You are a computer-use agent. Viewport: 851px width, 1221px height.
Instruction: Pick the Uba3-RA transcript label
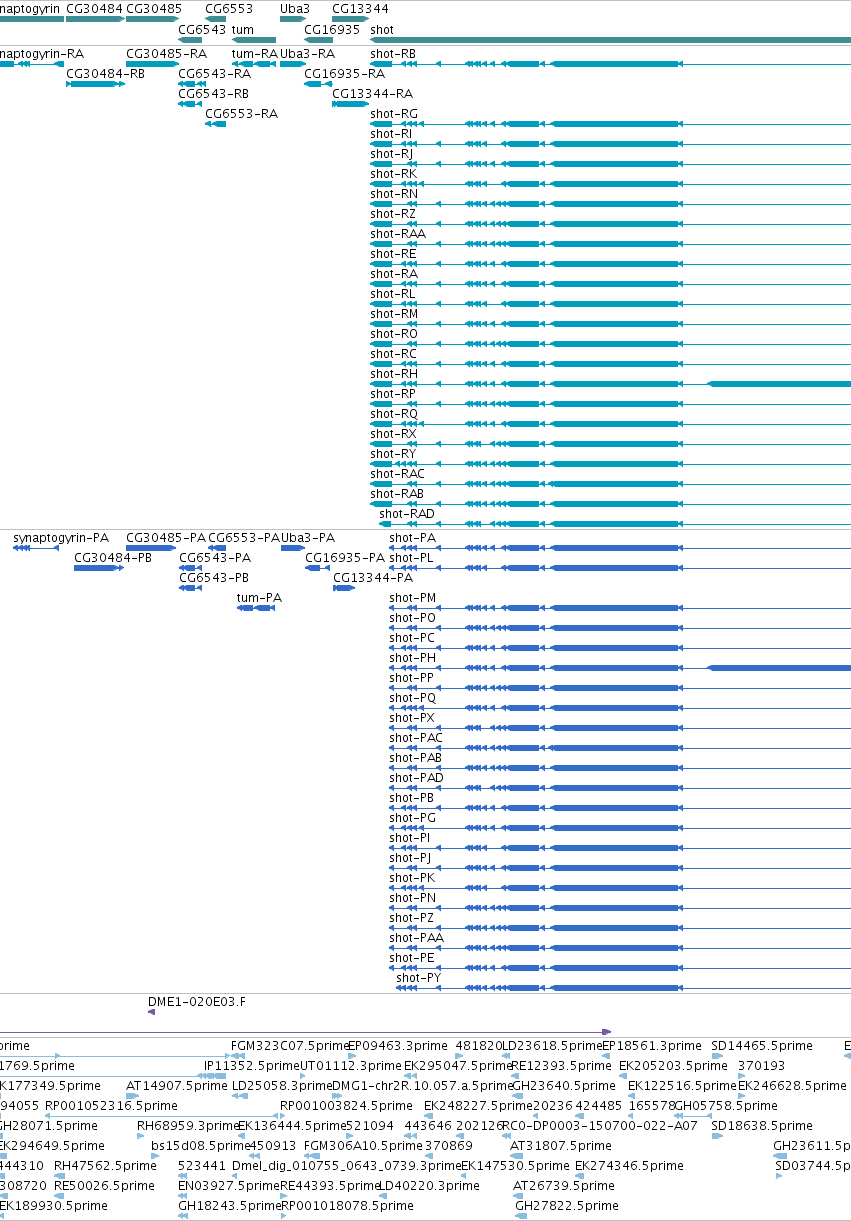pos(308,53)
